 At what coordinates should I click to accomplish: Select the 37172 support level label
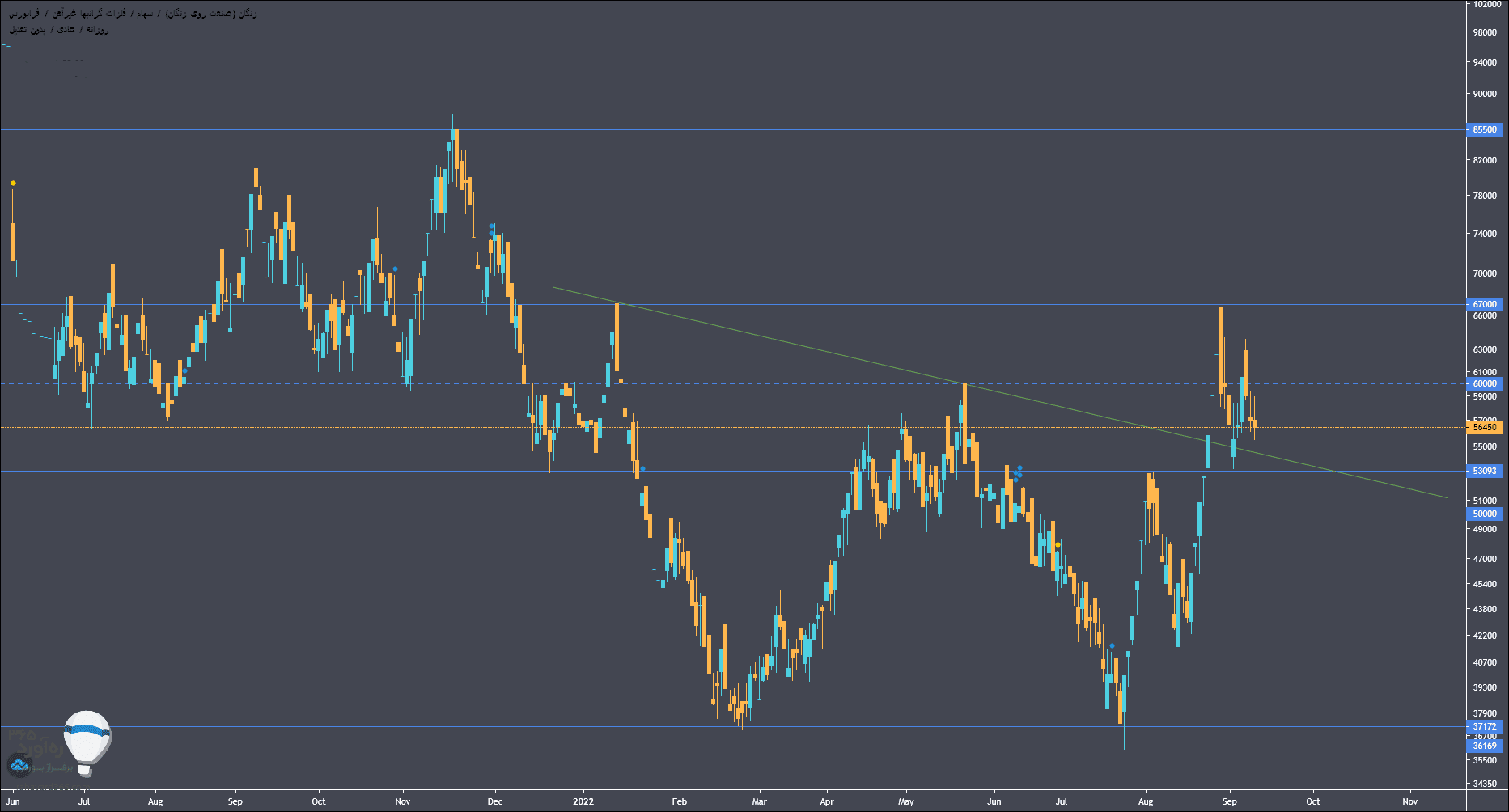coord(1486,726)
